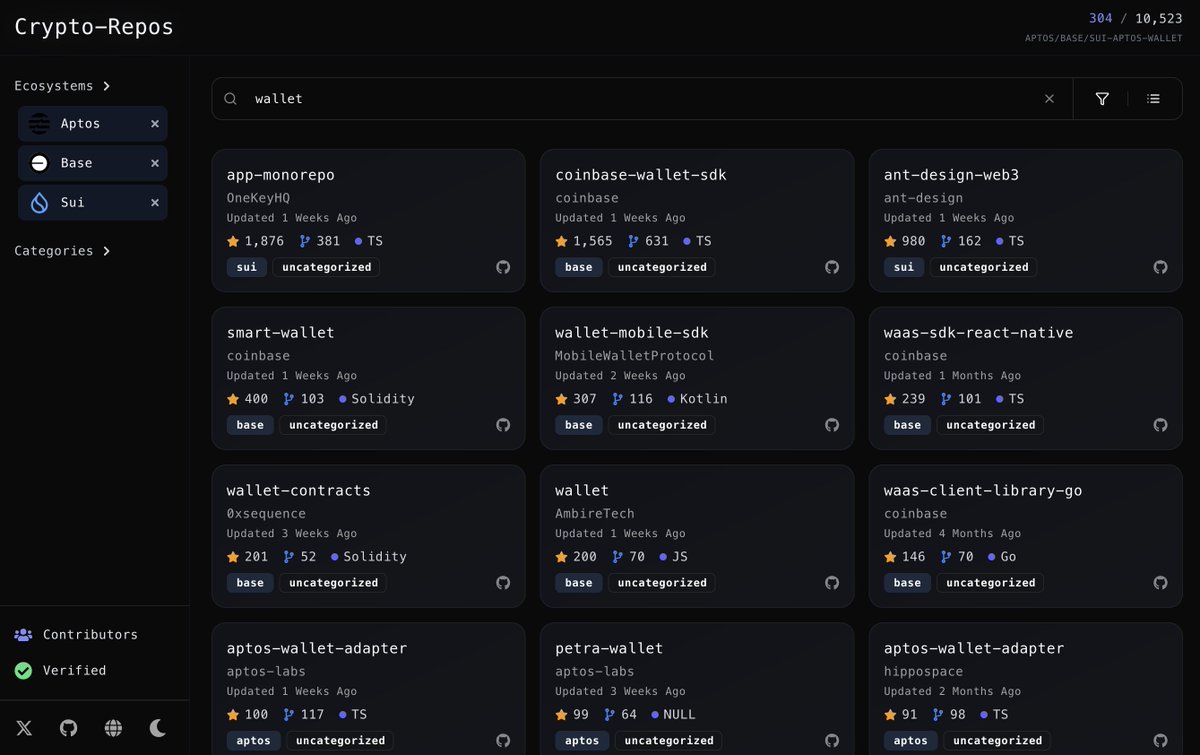
Task: Click 0xsequence owner name
Action: tap(266, 514)
